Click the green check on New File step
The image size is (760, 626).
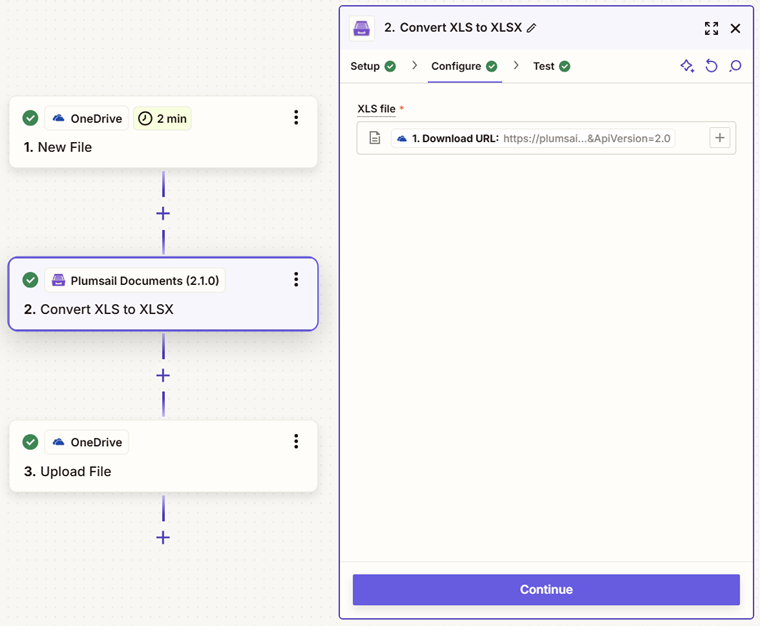[31, 118]
